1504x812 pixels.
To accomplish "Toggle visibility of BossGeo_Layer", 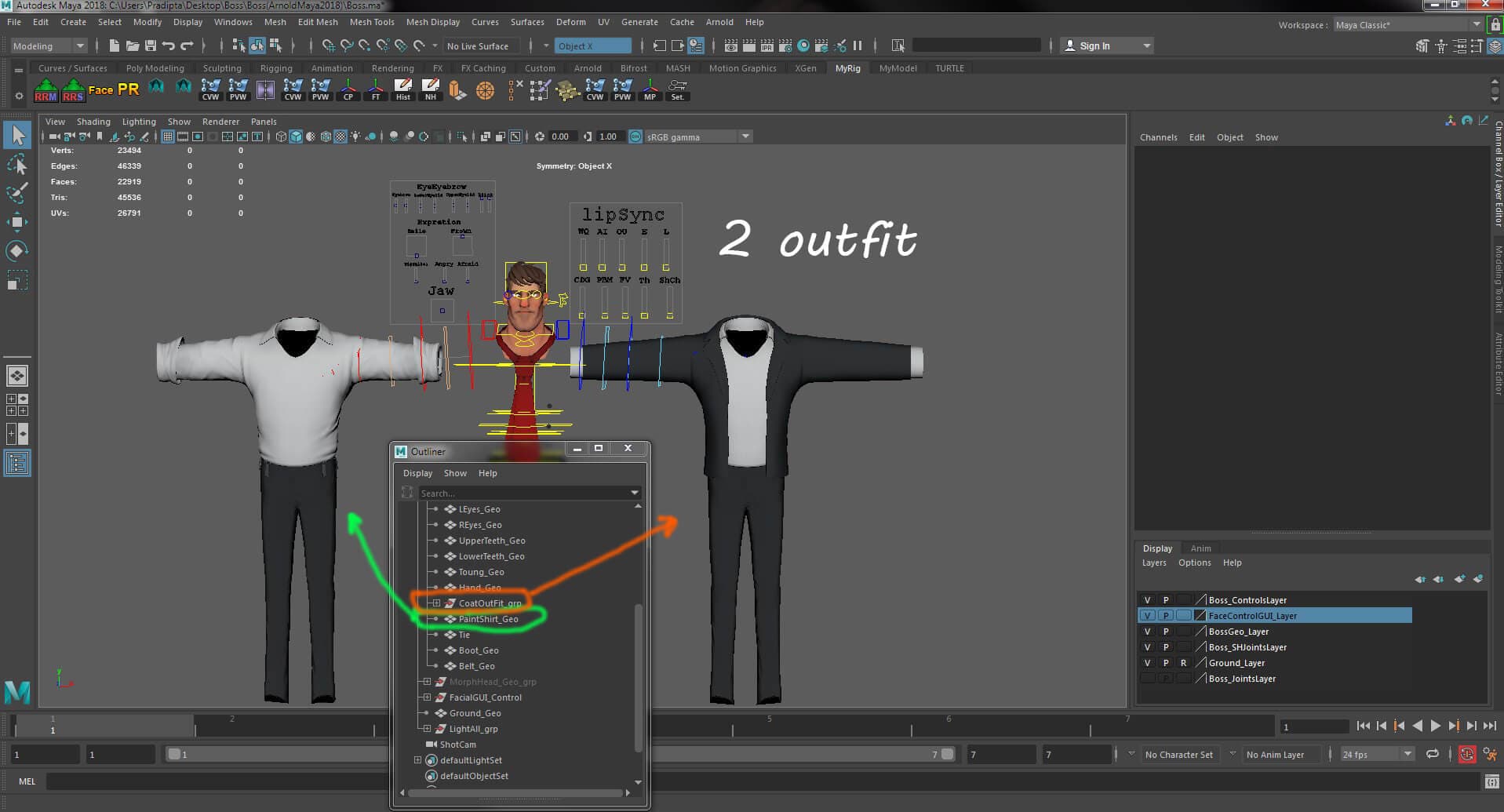I will [x=1147, y=632].
